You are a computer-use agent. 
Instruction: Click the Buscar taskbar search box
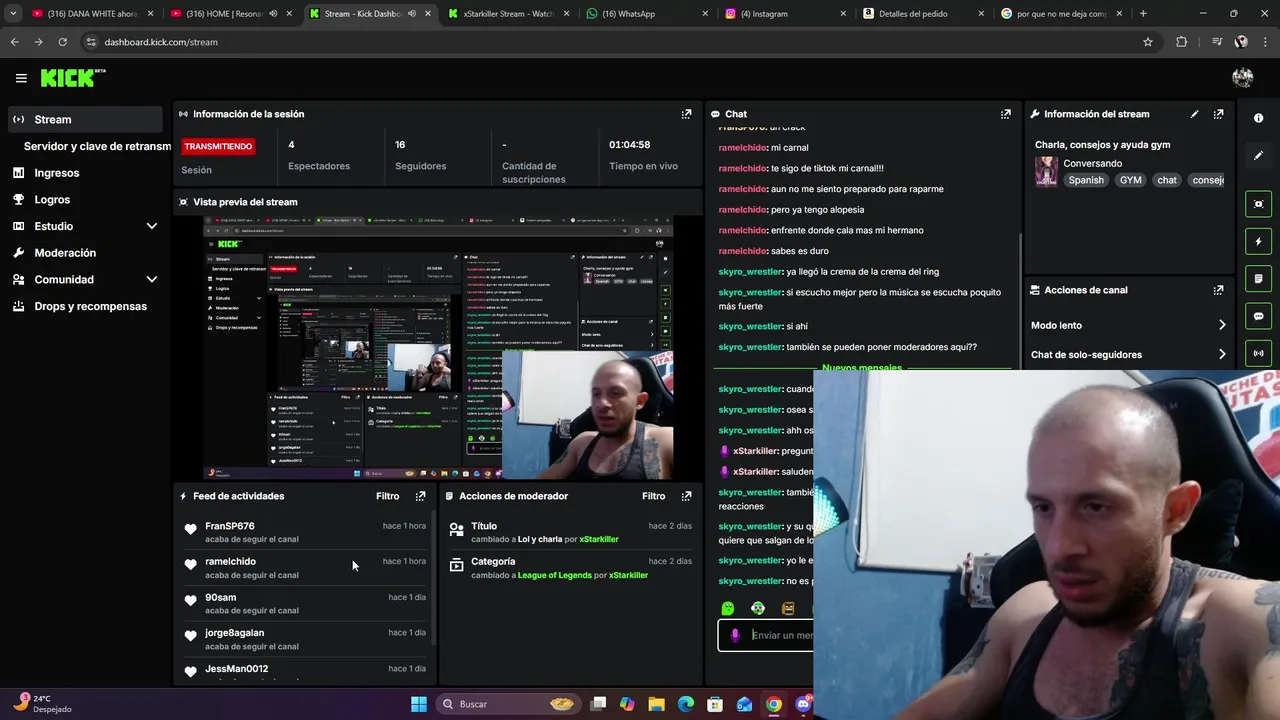(510, 704)
